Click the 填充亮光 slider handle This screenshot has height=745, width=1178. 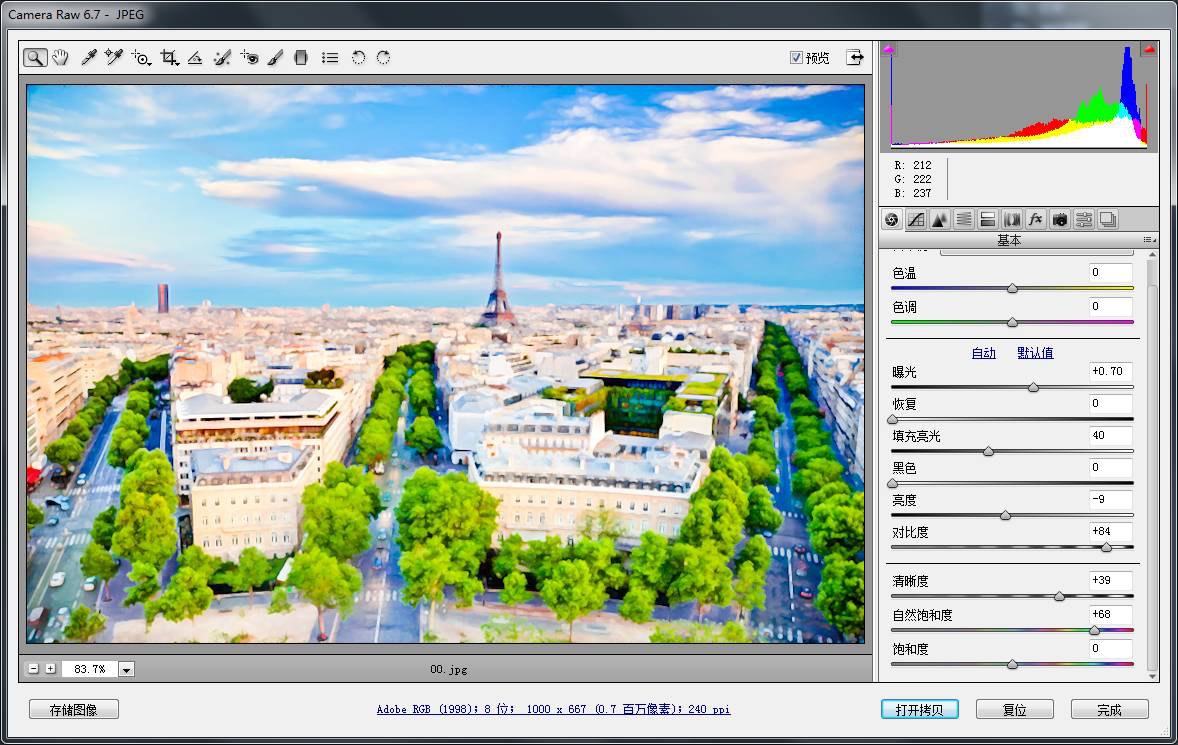(x=989, y=451)
